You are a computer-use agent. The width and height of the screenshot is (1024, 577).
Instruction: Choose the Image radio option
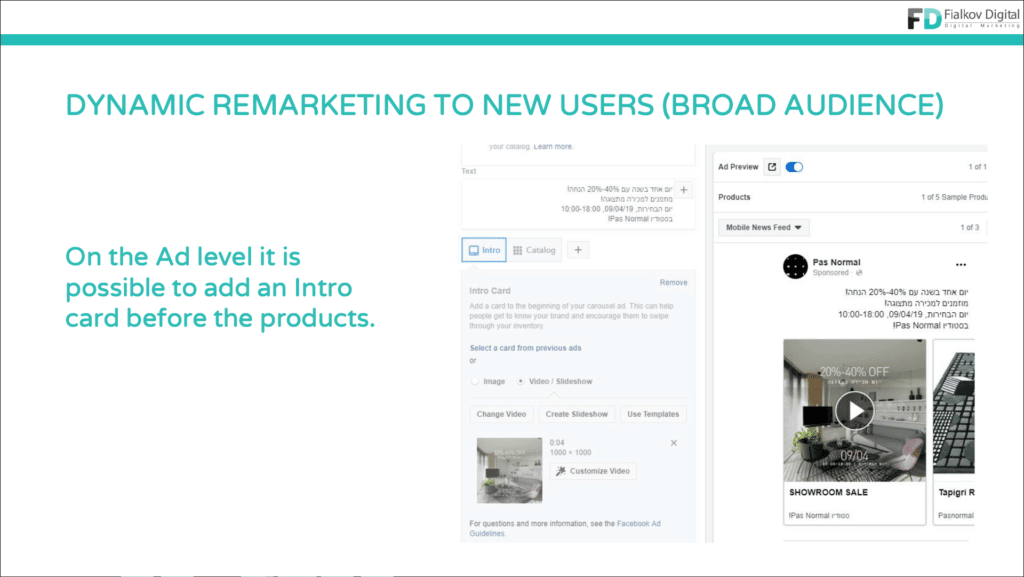click(x=475, y=381)
